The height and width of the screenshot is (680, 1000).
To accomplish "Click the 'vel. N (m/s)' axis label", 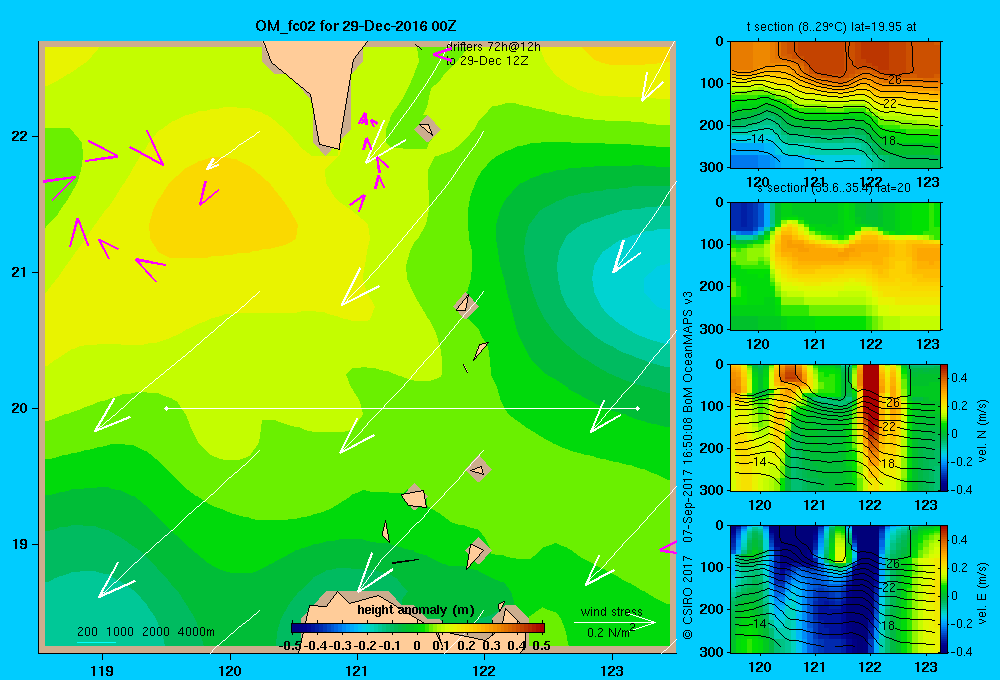I will tap(982, 431).
